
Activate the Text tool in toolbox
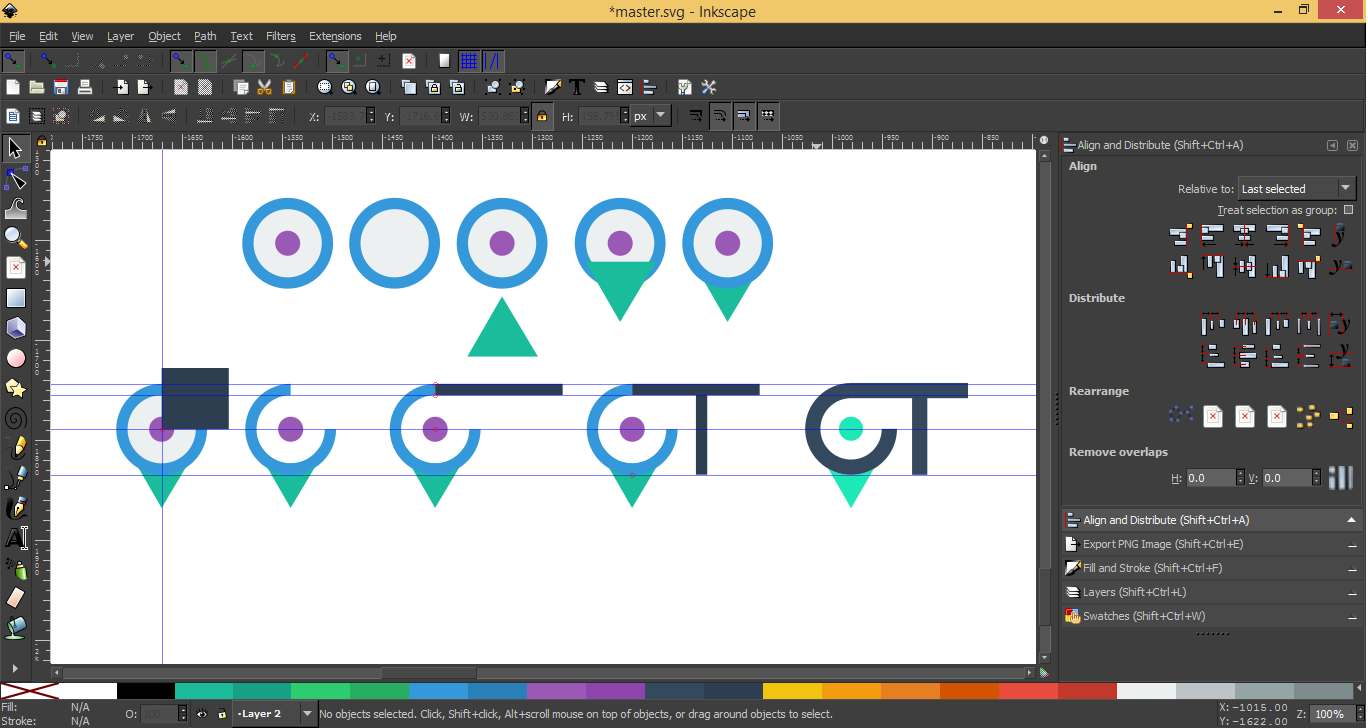pos(16,537)
